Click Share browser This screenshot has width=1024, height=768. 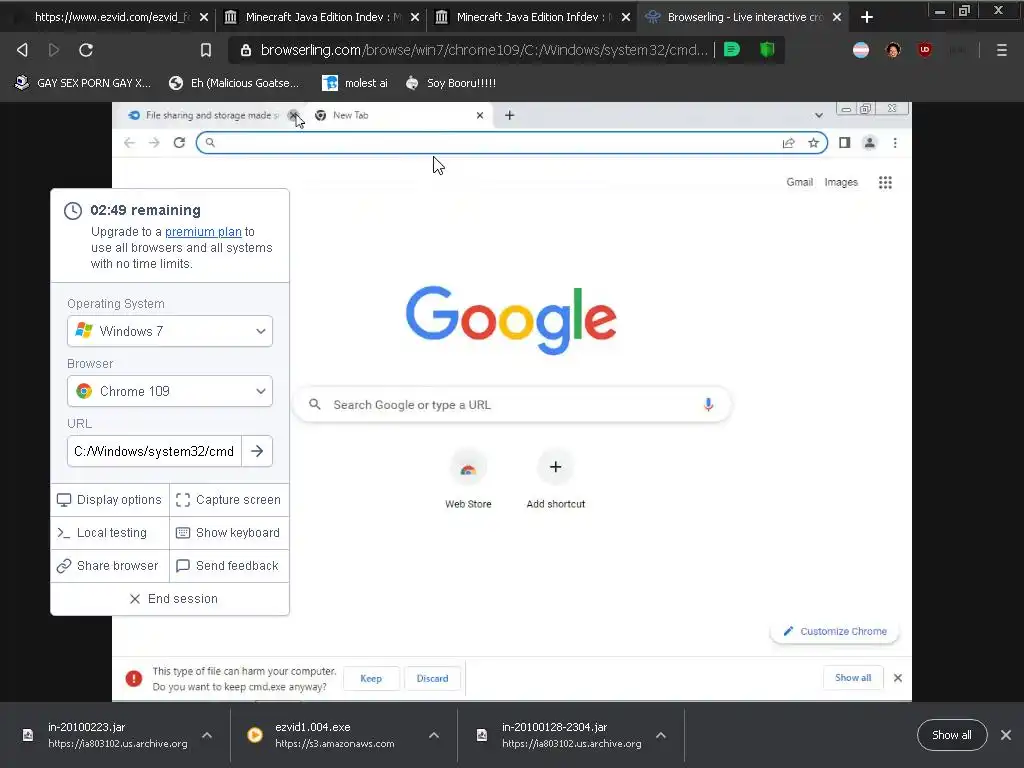click(x=110, y=566)
